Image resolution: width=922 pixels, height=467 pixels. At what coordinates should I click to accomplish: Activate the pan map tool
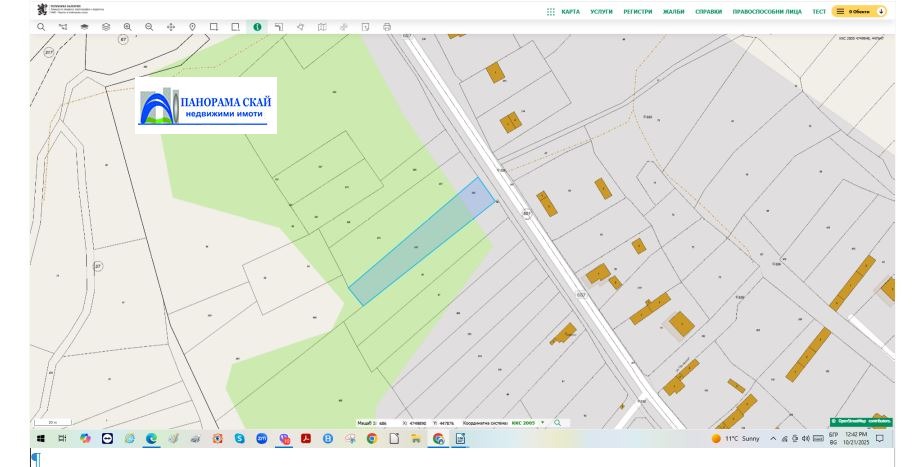click(170, 26)
